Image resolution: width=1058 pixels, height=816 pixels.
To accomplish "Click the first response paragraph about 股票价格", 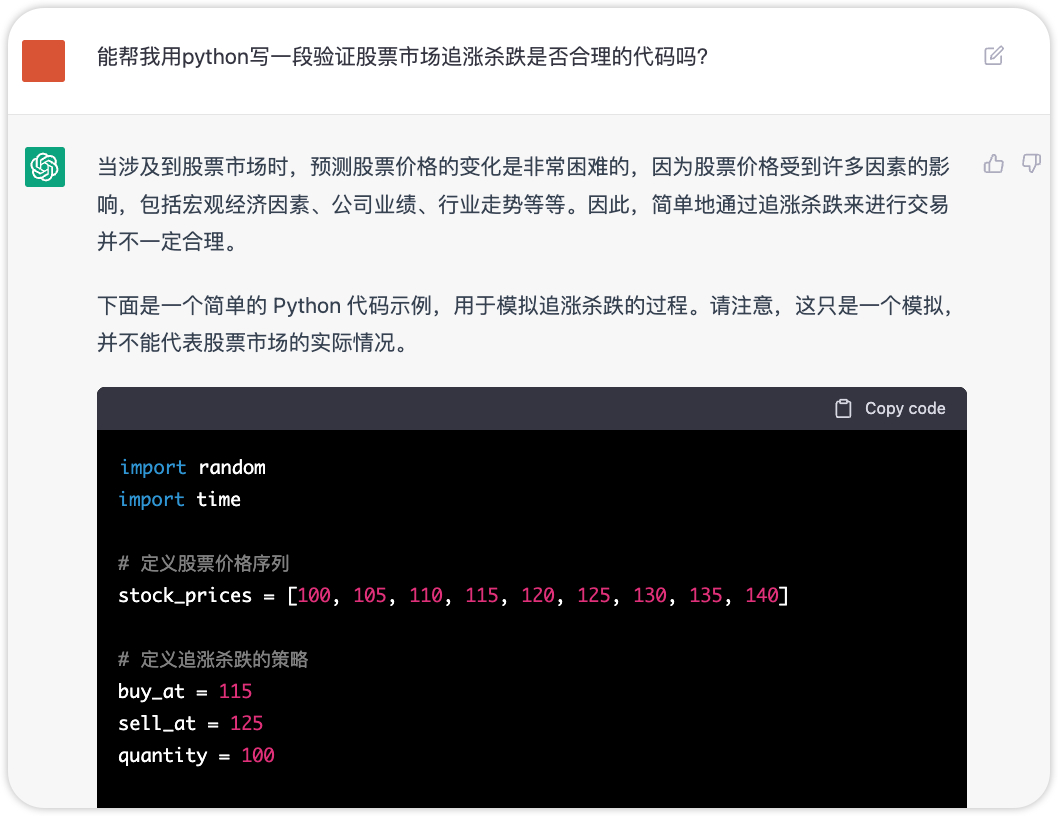I will (x=523, y=203).
